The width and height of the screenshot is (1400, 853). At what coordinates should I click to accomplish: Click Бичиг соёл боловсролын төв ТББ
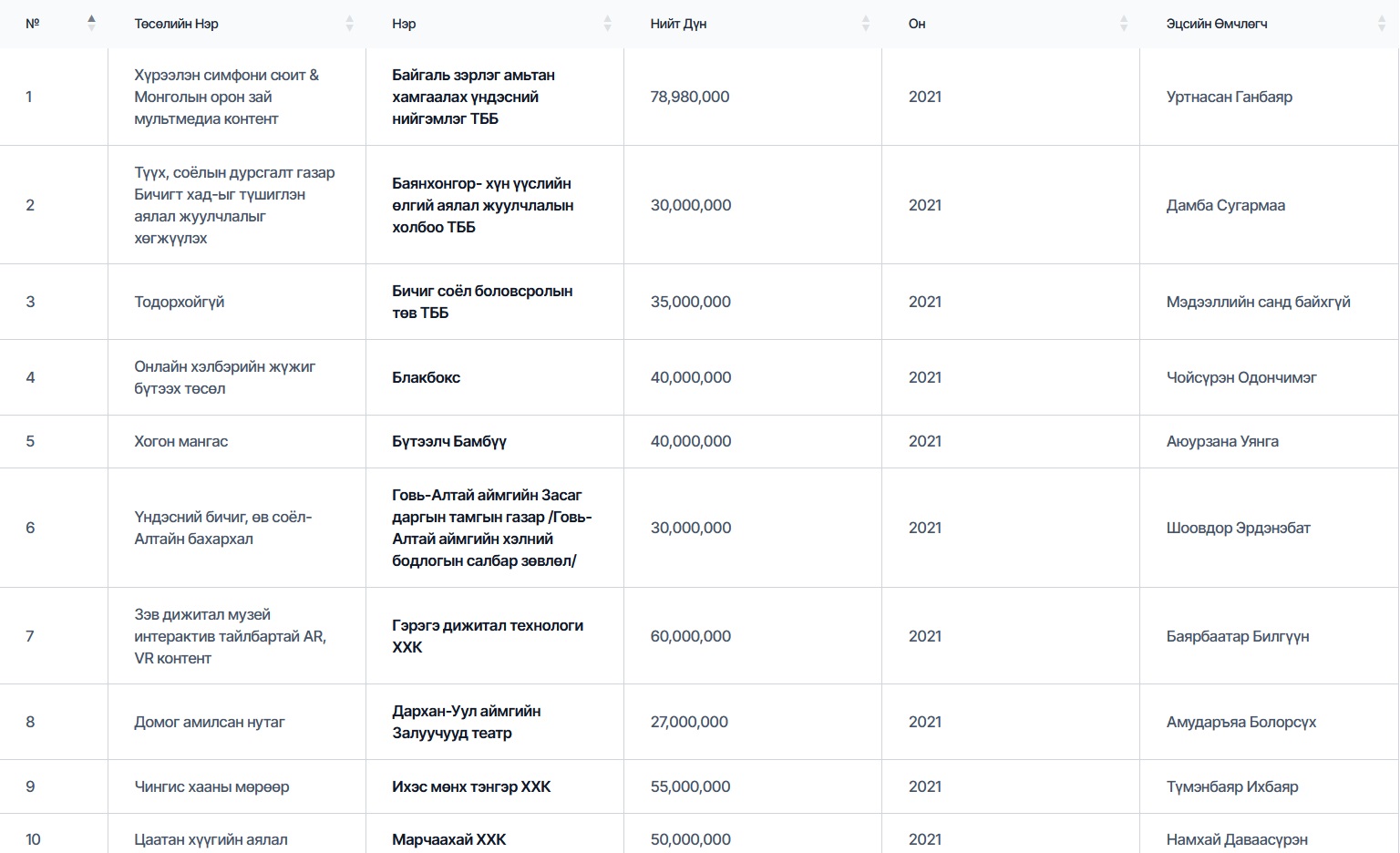(482, 302)
